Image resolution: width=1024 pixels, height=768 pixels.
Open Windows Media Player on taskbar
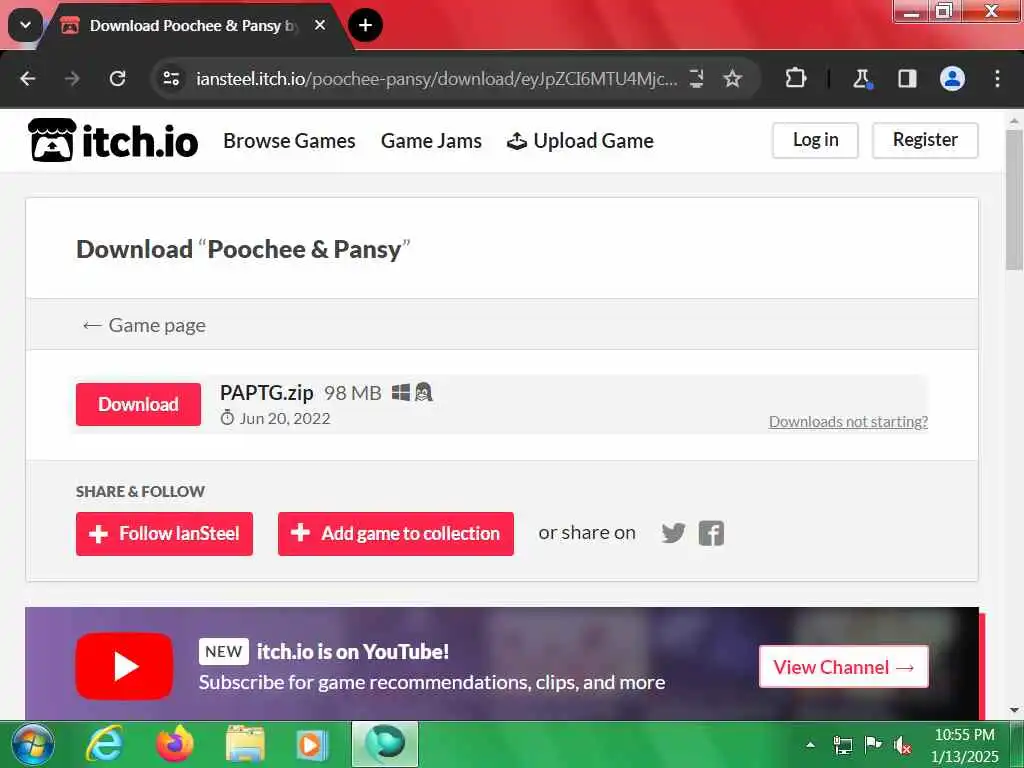(x=312, y=744)
